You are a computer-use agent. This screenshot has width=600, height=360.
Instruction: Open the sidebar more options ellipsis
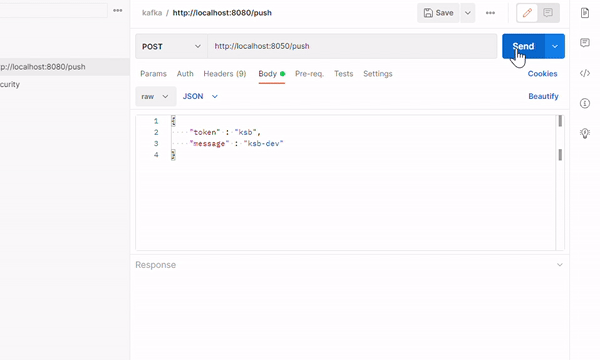click(x=117, y=11)
